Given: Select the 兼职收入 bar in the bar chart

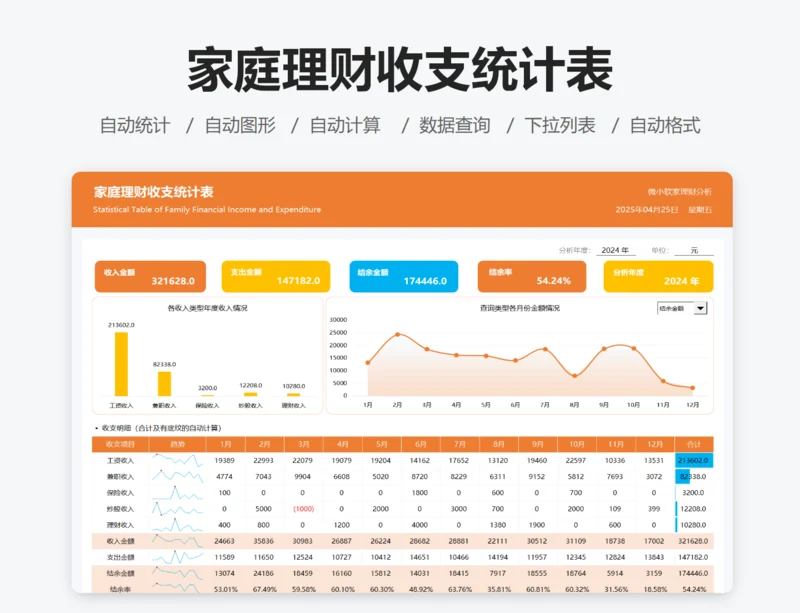Looking at the screenshot, I should click(164, 384).
